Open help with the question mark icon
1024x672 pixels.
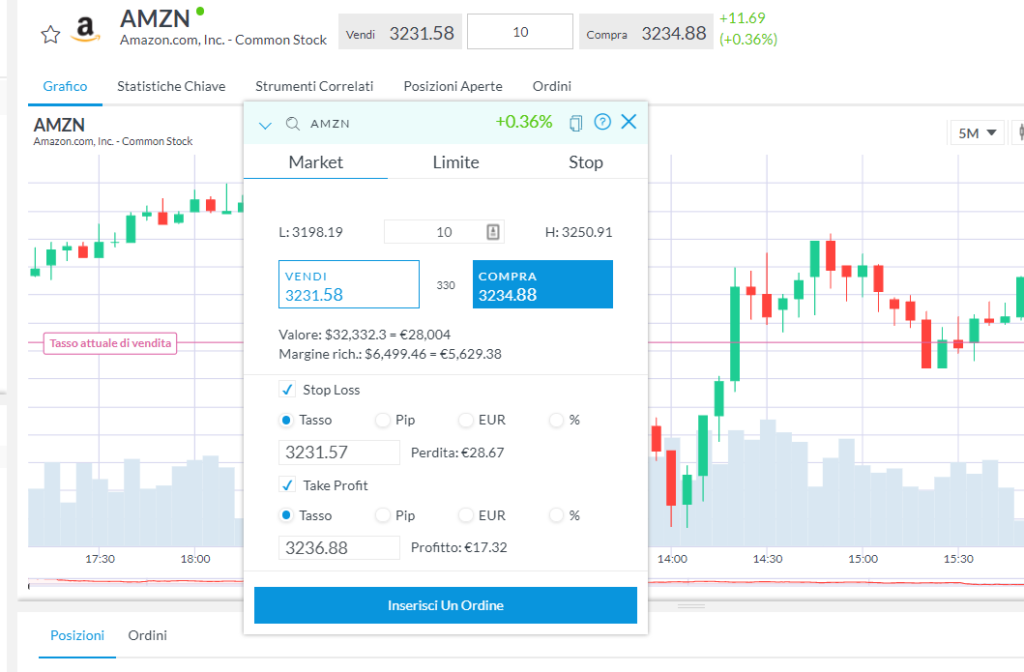[602, 121]
